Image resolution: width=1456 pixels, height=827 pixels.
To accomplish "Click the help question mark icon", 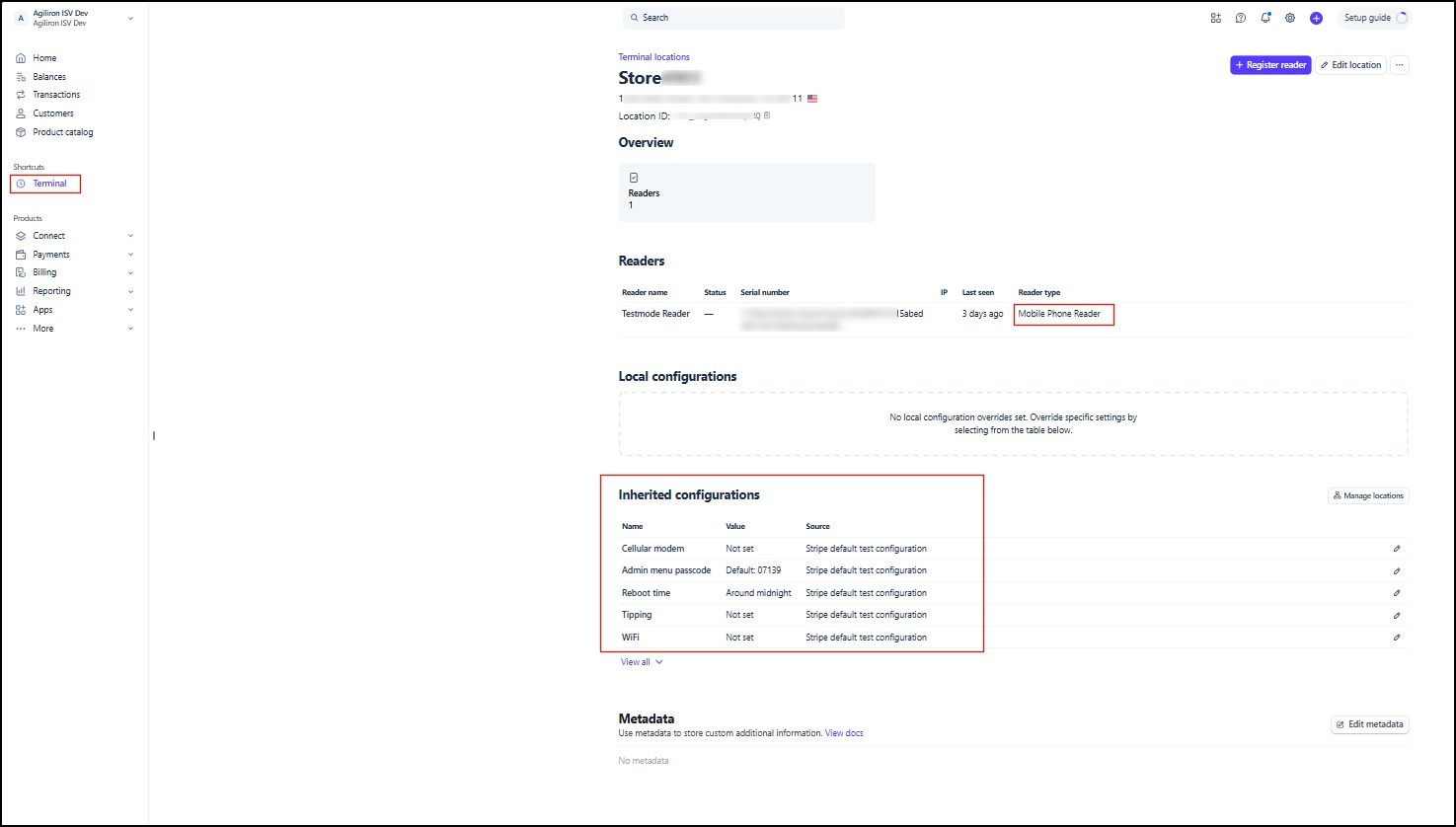I will point(1241,18).
